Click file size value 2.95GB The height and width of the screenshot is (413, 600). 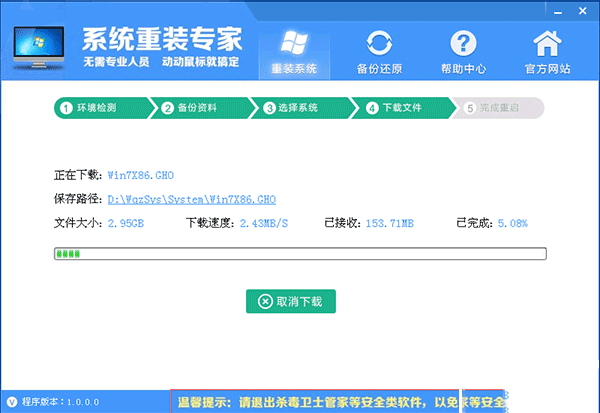pyautogui.click(x=126, y=223)
